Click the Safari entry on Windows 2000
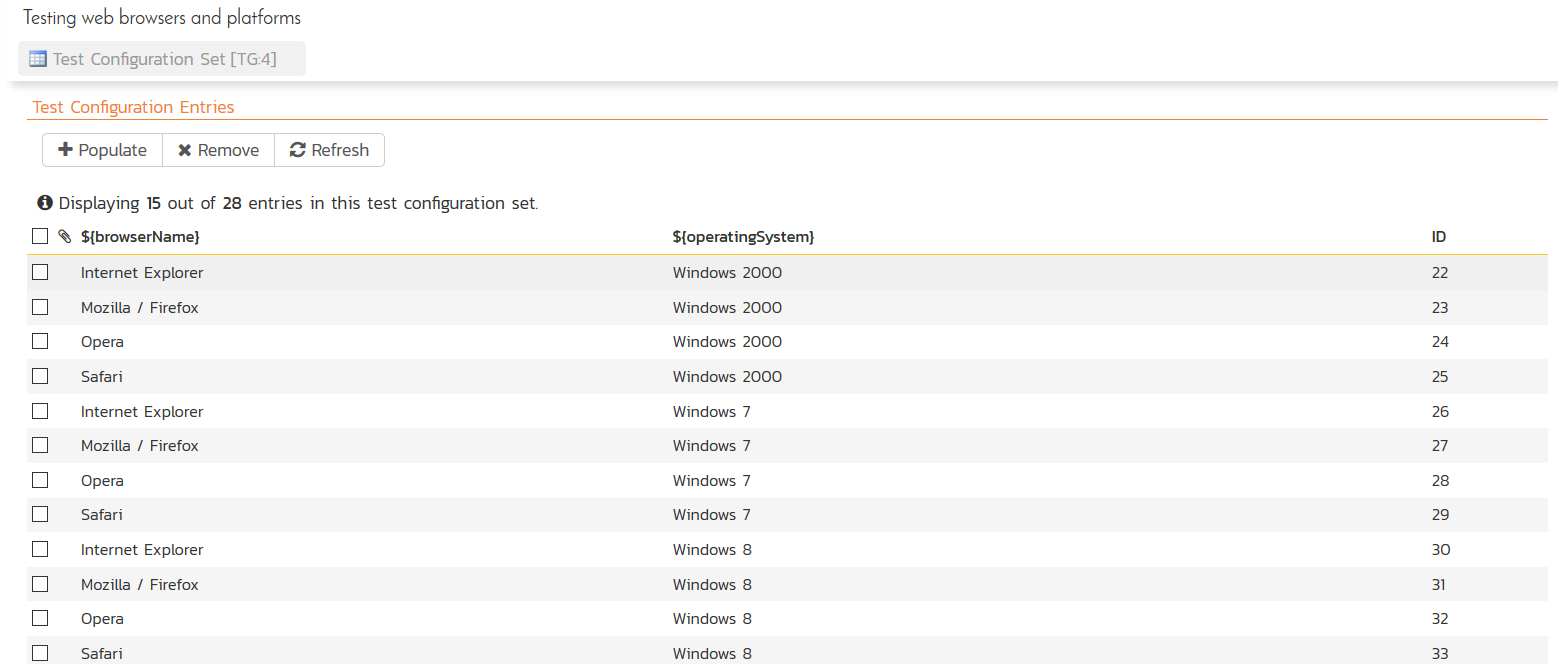1558x664 pixels. click(x=102, y=377)
